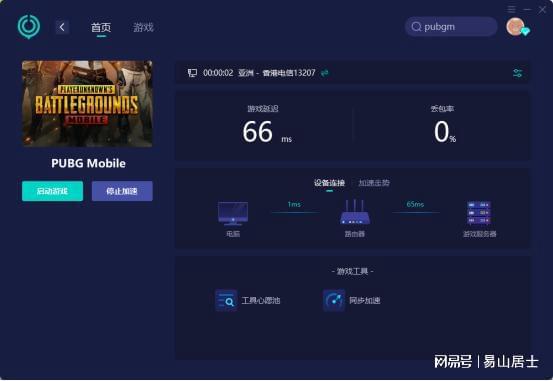Open the 工具心愿池 tool icon
Viewport: 553px width, 381px height.
(x=226, y=300)
